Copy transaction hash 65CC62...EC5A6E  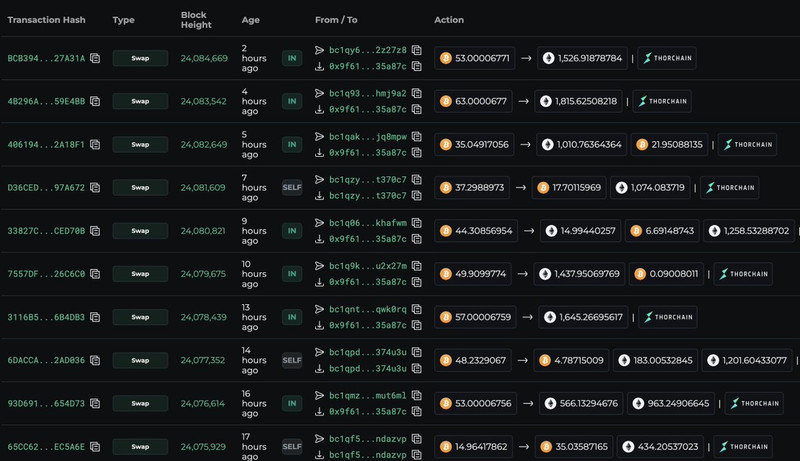95,446
